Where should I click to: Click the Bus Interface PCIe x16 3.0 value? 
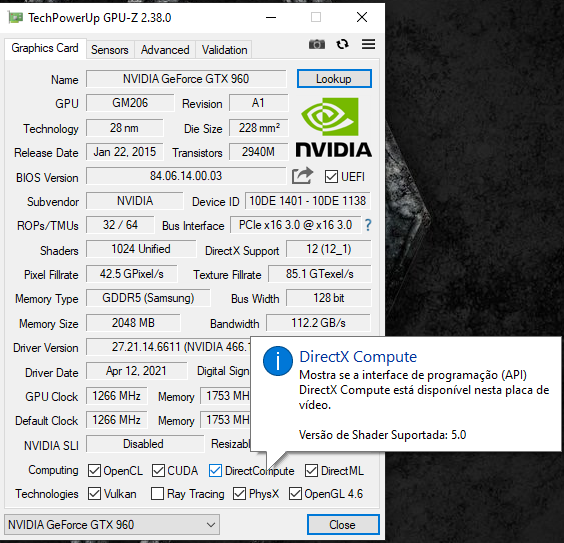pos(295,225)
